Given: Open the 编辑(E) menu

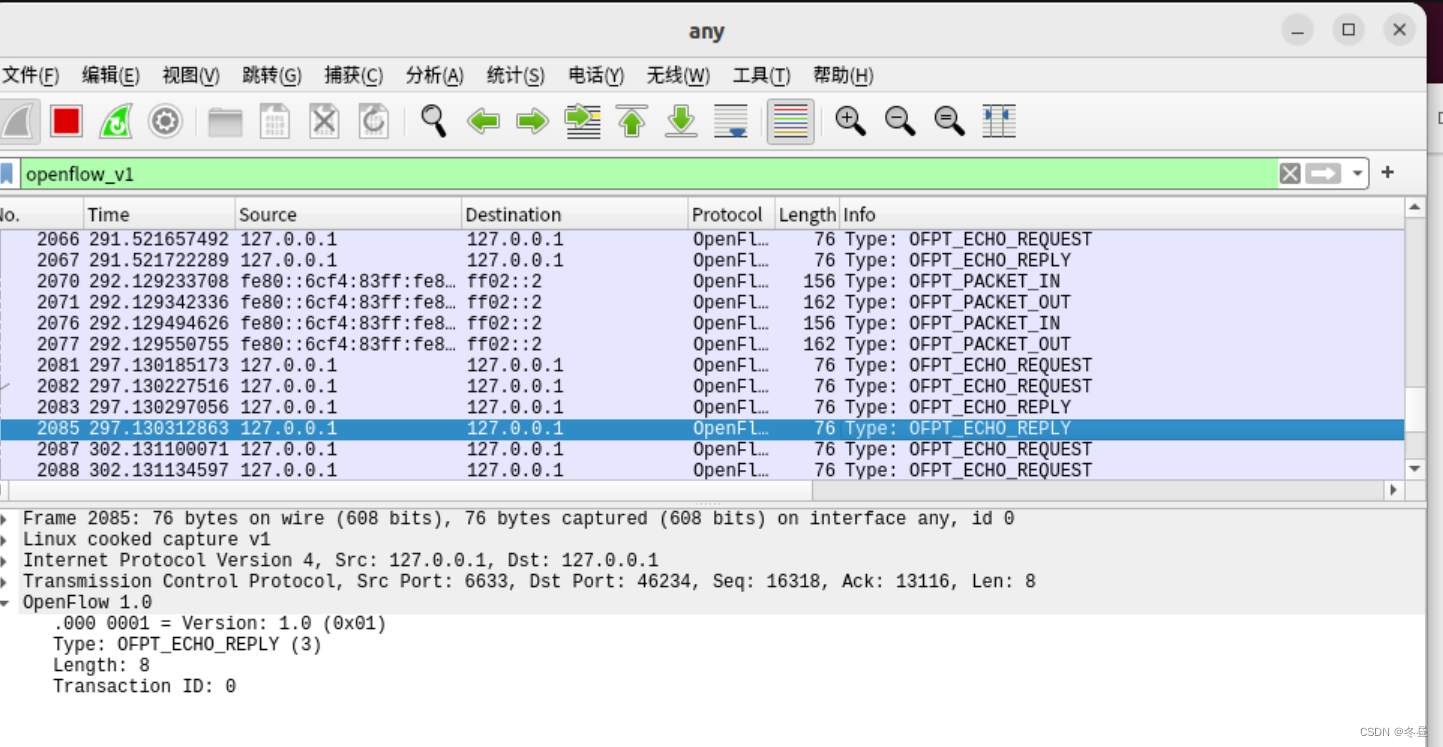Looking at the screenshot, I should (110, 76).
